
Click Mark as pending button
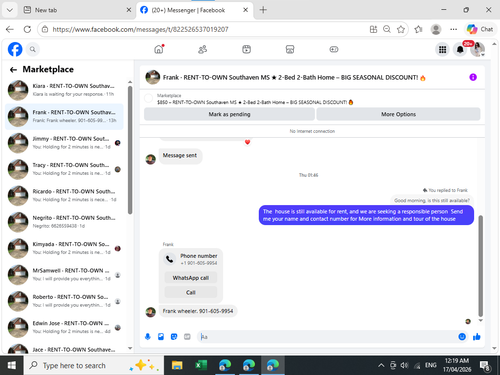point(229,114)
